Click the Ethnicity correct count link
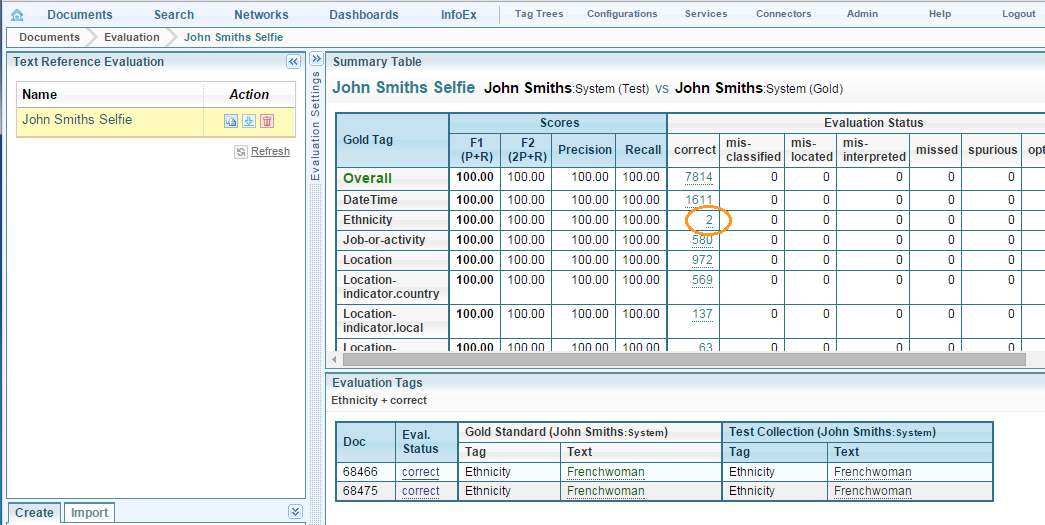This screenshot has height=525, width=1045. 708,220
